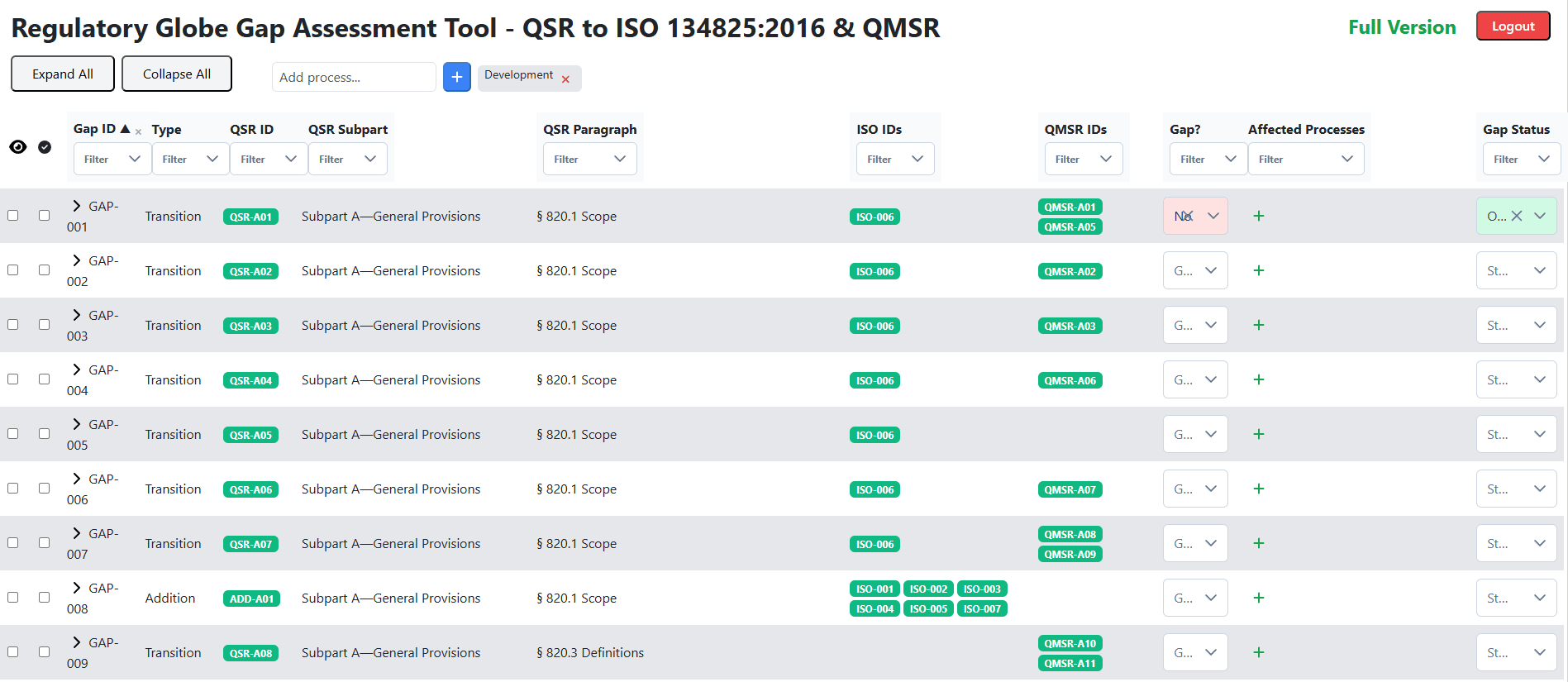The height and width of the screenshot is (682, 1568).
Task: Check the first checkbox for GAP-002
Action: [13, 269]
